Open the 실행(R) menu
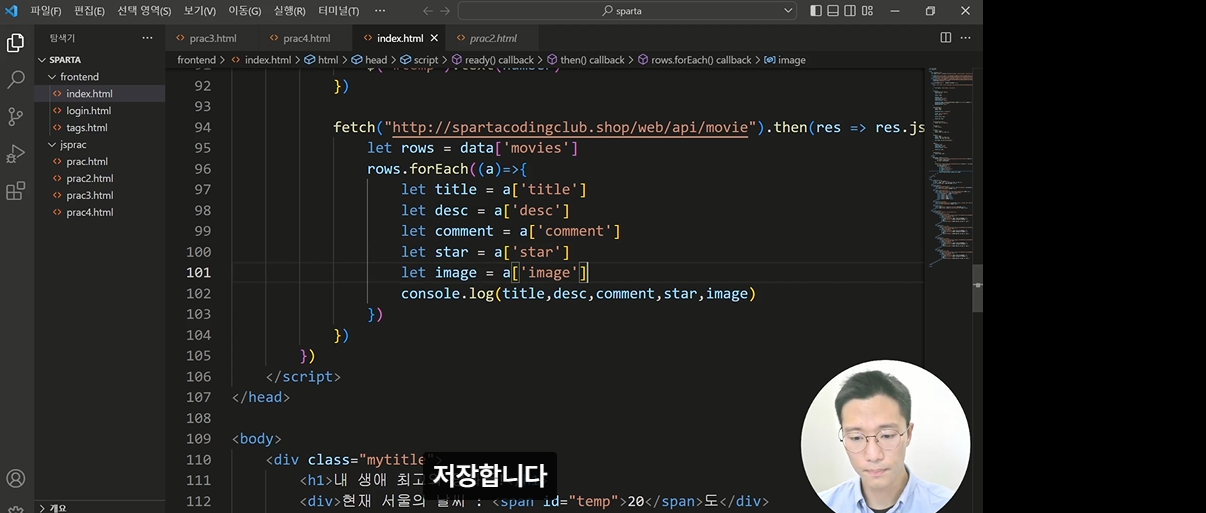Viewport: 1206px width, 513px height. [x=290, y=11]
